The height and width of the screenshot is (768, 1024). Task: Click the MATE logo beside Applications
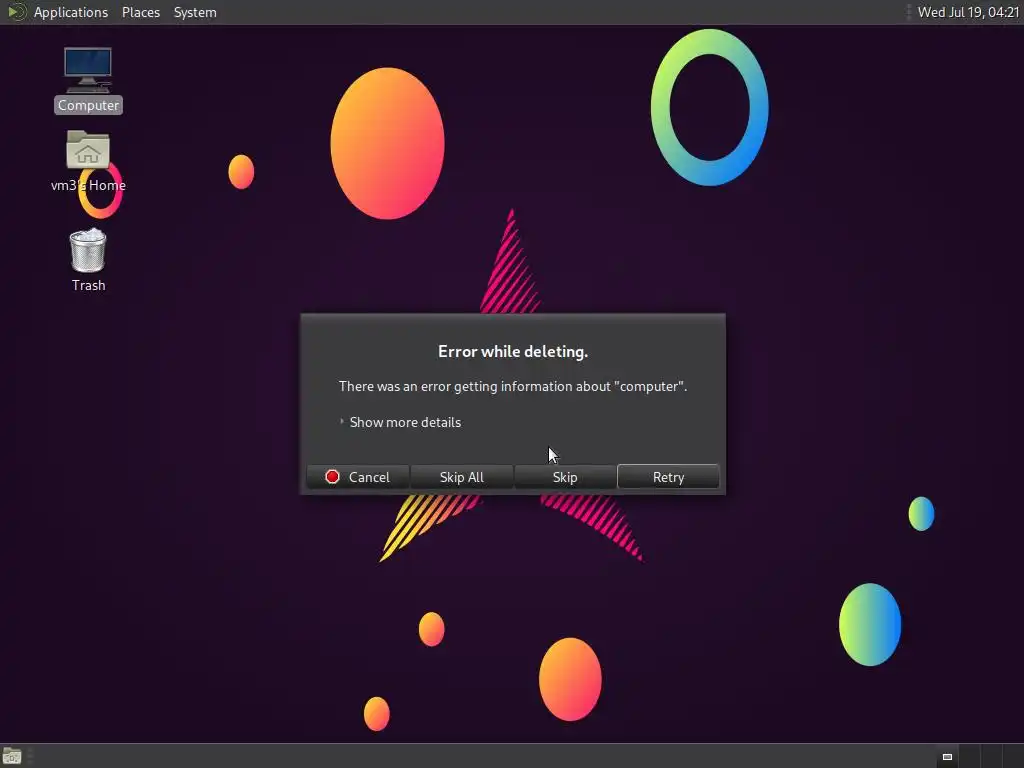[16, 12]
